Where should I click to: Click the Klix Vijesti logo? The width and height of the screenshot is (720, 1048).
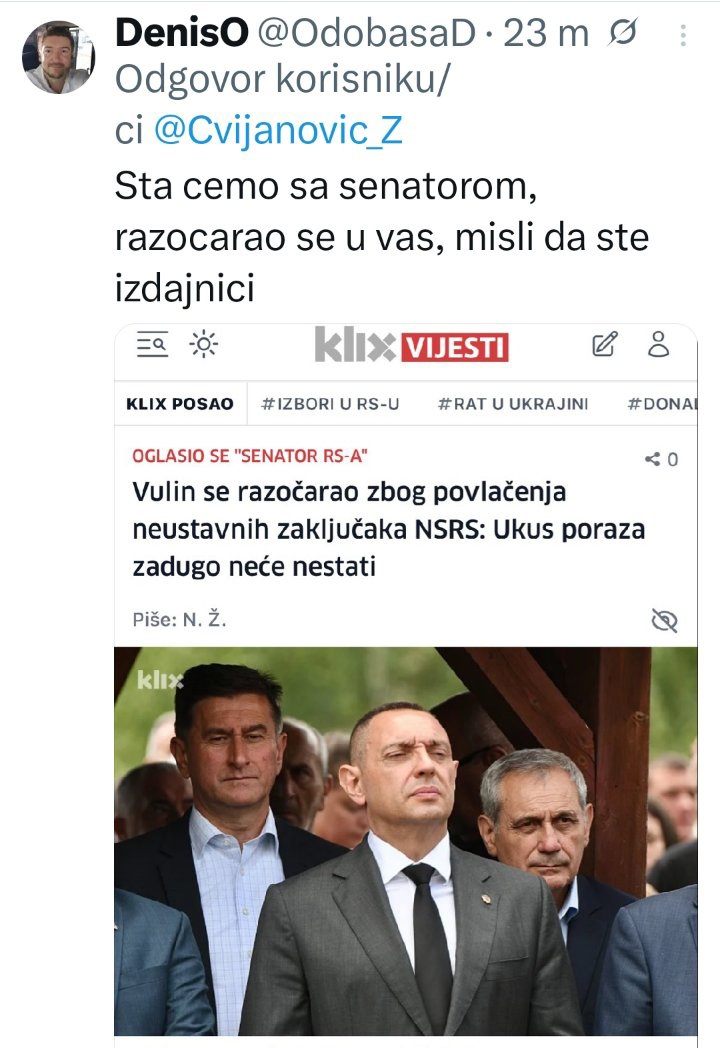click(411, 346)
